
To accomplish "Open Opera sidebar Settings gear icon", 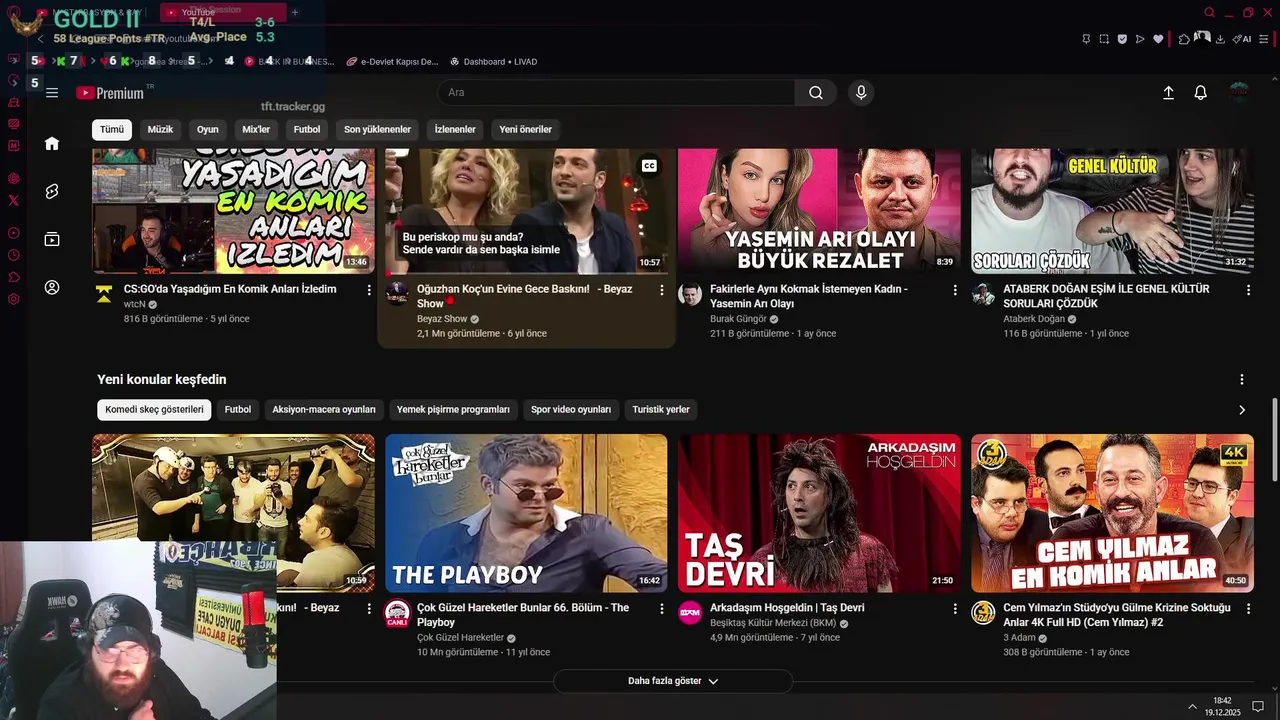I will (14, 299).
